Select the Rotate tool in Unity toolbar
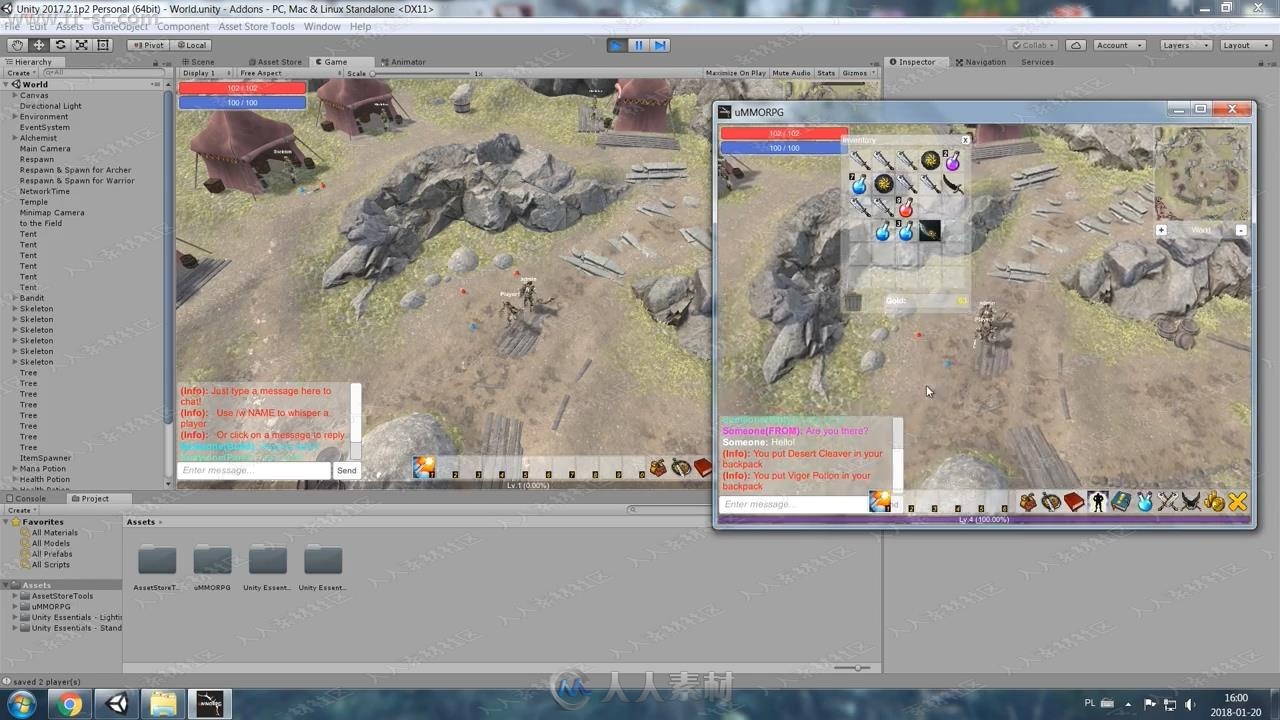 click(60, 45)
